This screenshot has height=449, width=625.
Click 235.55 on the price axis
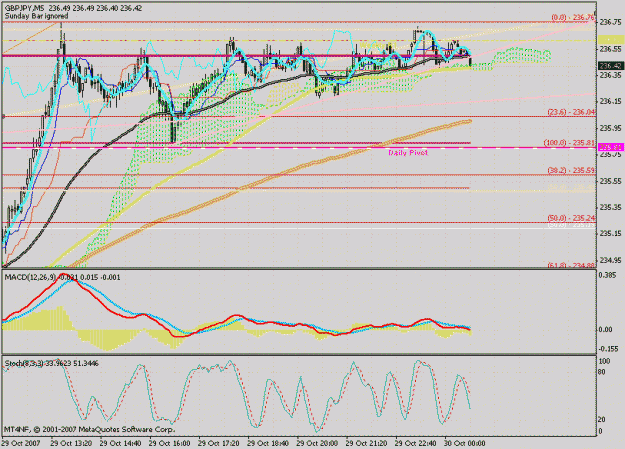(x=610, y=181)
